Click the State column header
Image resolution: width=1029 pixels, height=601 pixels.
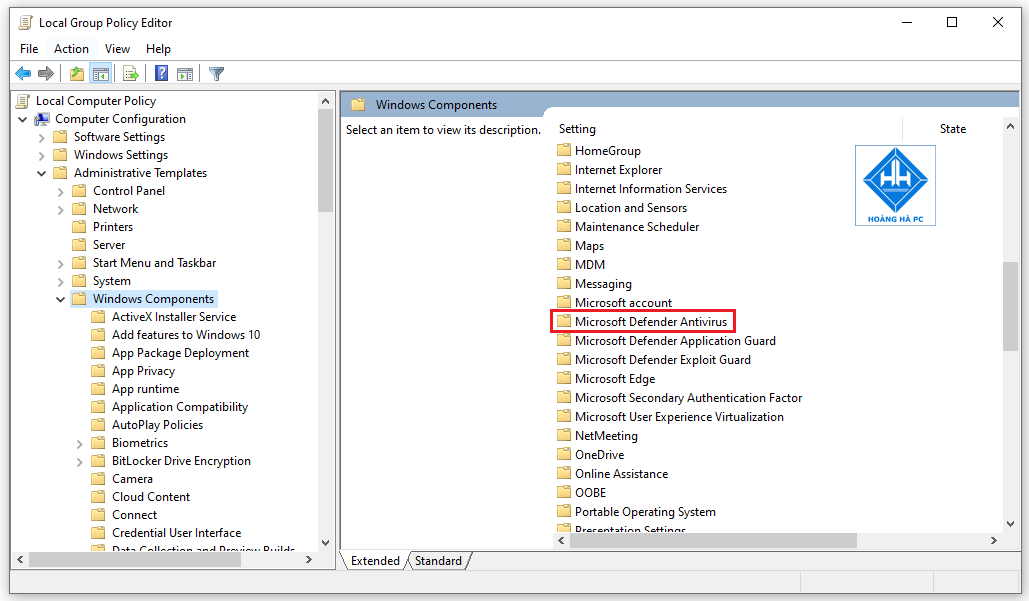click(952, 129)
